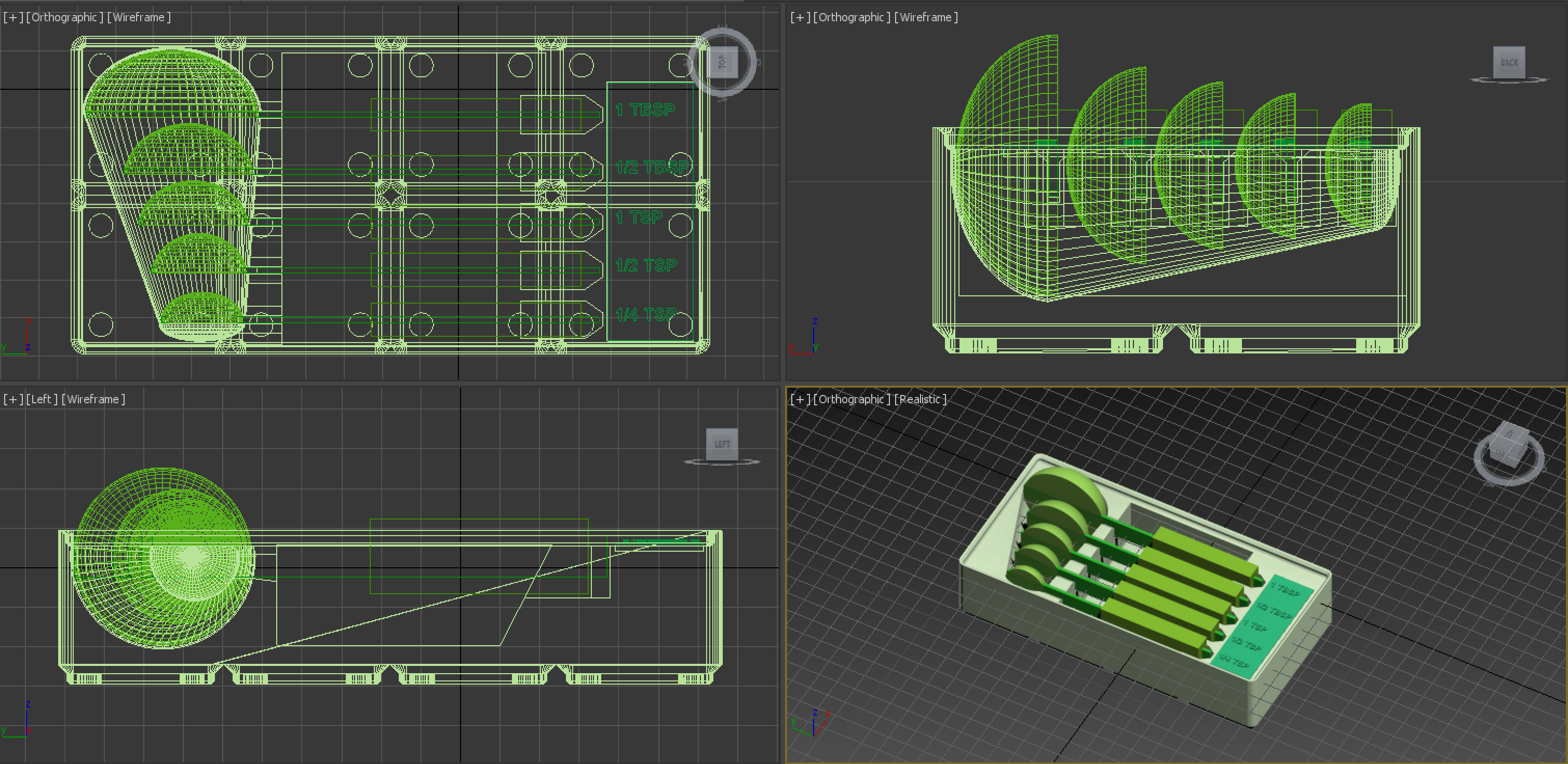The width and height of the screenshot is (1568, 764).
Task: Open [Orthographic] menu in the Realistic viewport
Action: tap(852, 400)
